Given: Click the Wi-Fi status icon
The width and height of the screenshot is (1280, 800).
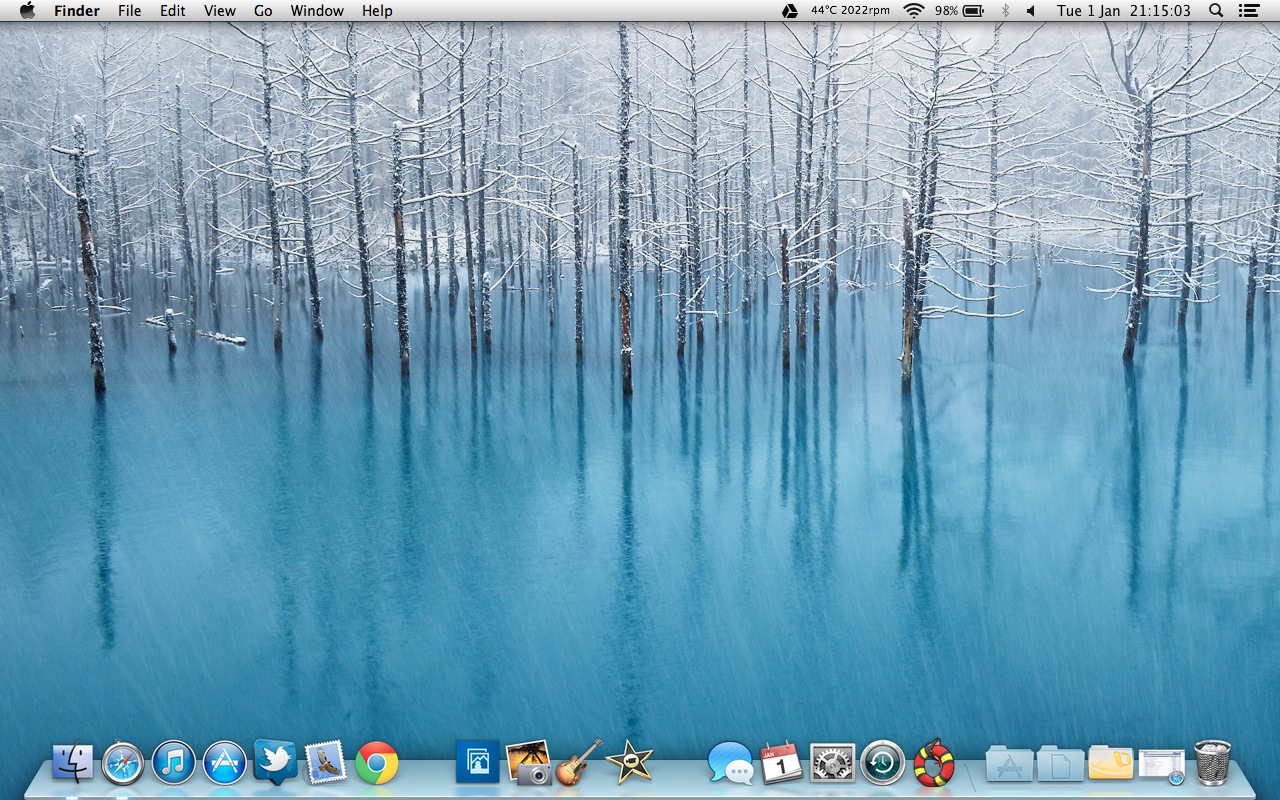Looking at the screenshot, I should coord(913,11).
